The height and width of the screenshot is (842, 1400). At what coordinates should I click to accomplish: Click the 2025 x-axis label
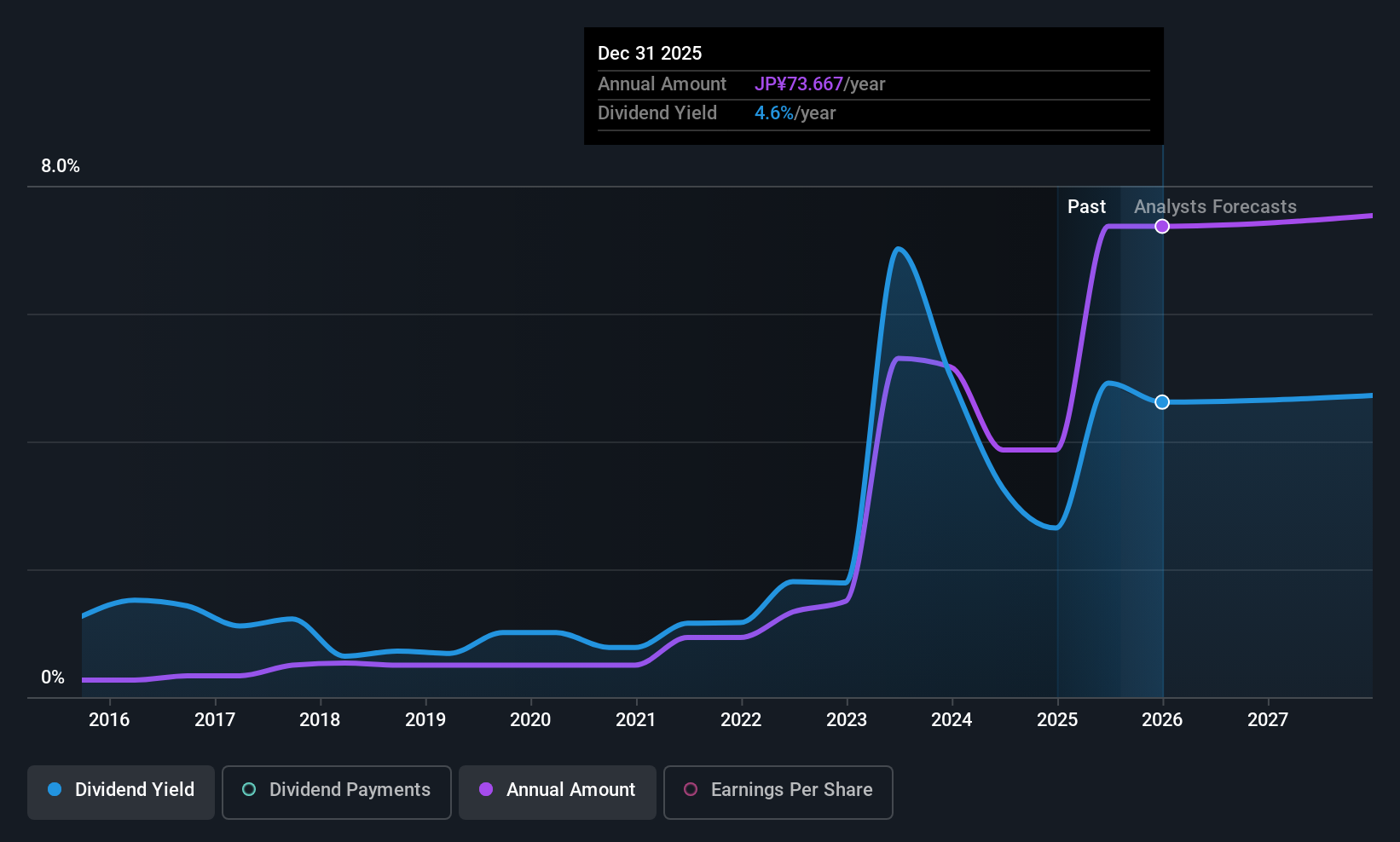(1057, 719)
